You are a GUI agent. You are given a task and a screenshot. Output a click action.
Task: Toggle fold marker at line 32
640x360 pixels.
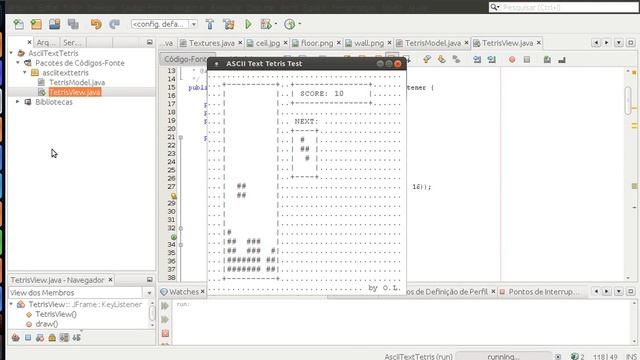tap(181, 229)
